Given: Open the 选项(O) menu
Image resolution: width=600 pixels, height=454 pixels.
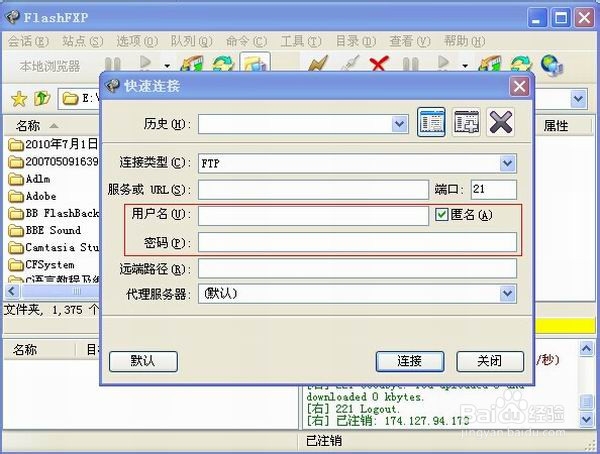Looking at the screenshot, I should (x=137, y=41).
